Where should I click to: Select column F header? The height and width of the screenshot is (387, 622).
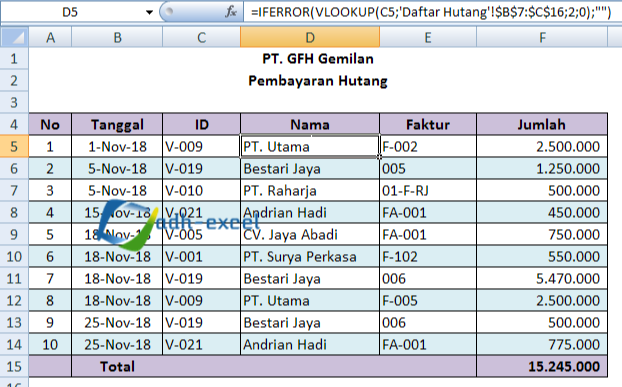coord(542,38)
